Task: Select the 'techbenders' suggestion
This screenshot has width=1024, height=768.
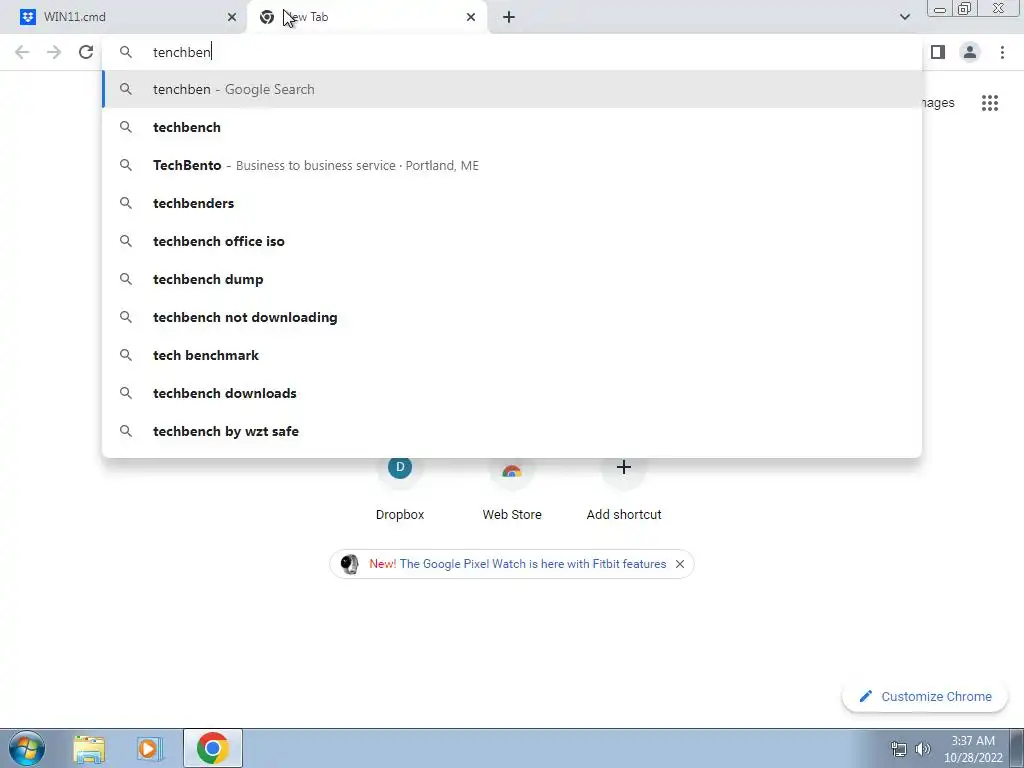Action: pyautogui.click(x=512, y=203)
